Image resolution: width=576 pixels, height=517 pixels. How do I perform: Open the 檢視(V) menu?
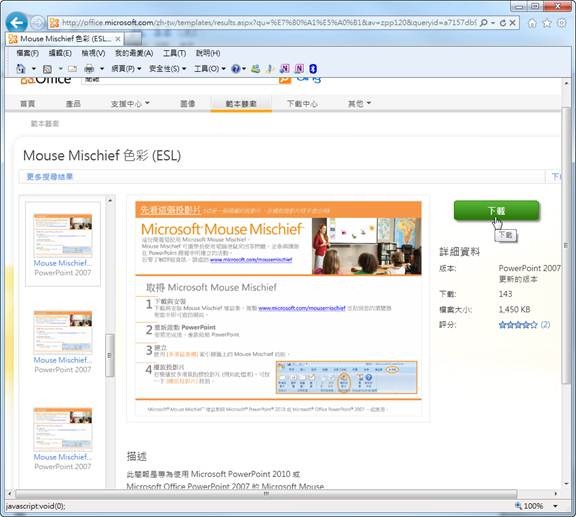click(93, 53)
